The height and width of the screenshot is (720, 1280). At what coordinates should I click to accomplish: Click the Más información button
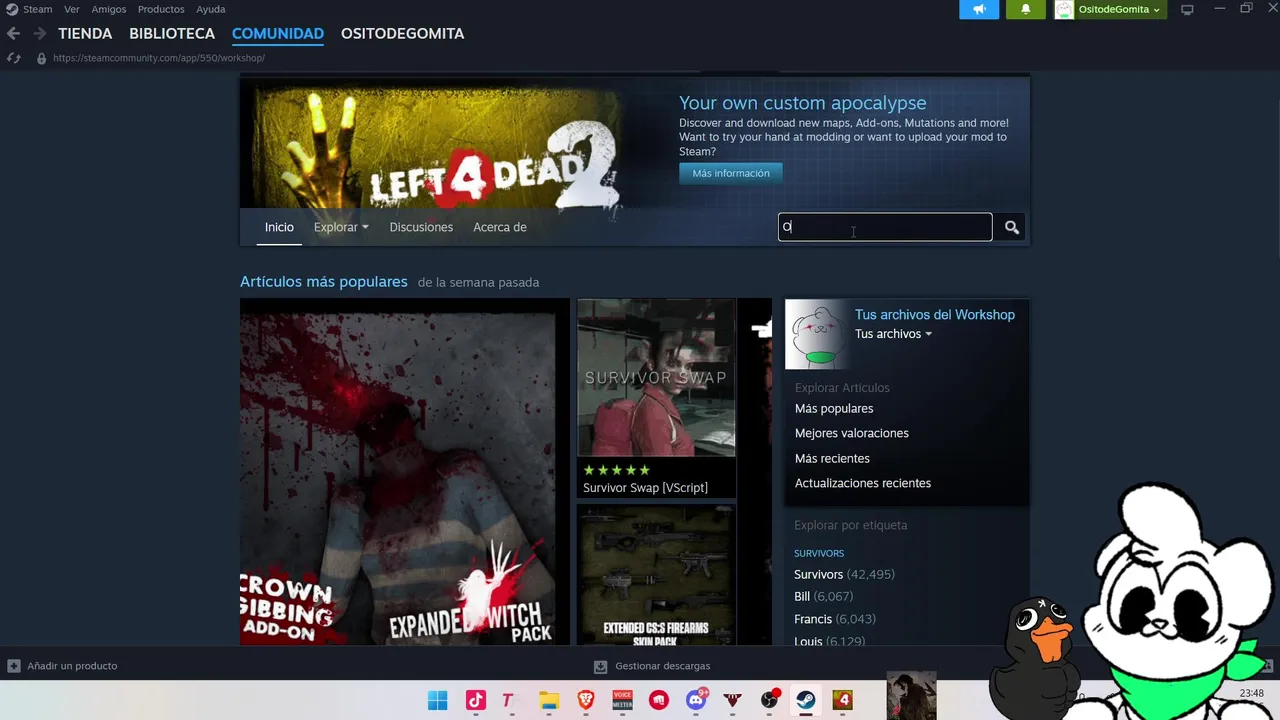coord(731,173)
